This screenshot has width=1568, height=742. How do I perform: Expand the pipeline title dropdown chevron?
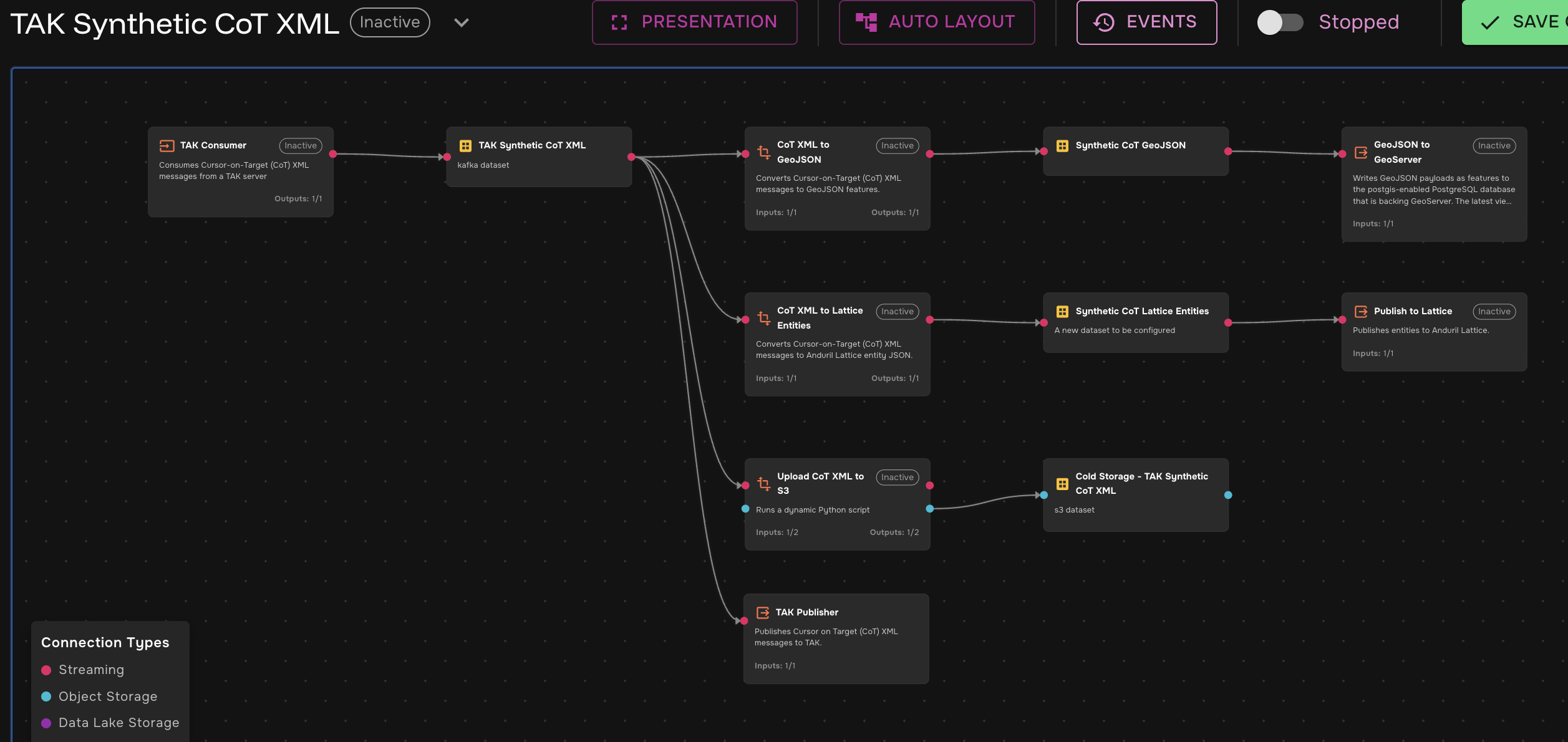tap(462, 23)
